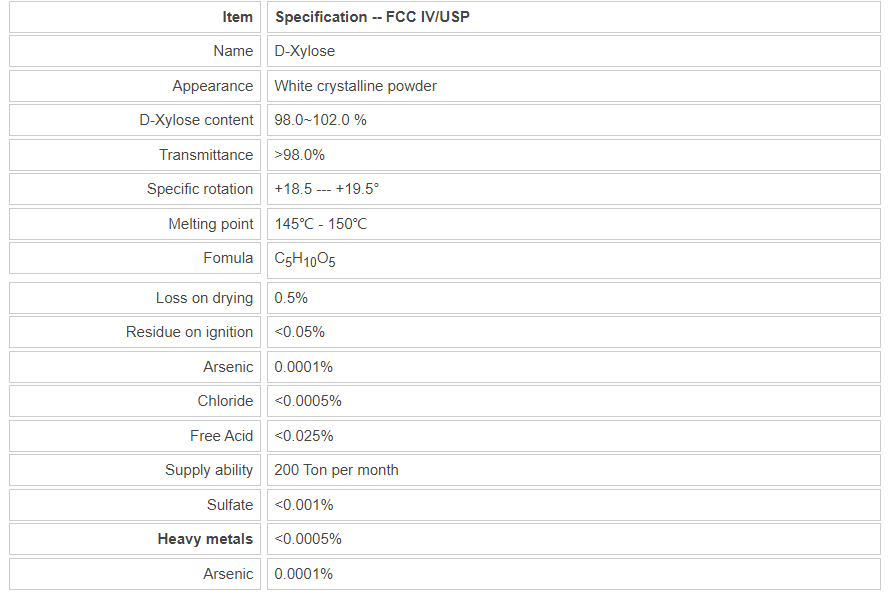The width and height of the screenshot is (889, 599).
Task: Click the bold "Heavy metals" label
Action: 205,539
